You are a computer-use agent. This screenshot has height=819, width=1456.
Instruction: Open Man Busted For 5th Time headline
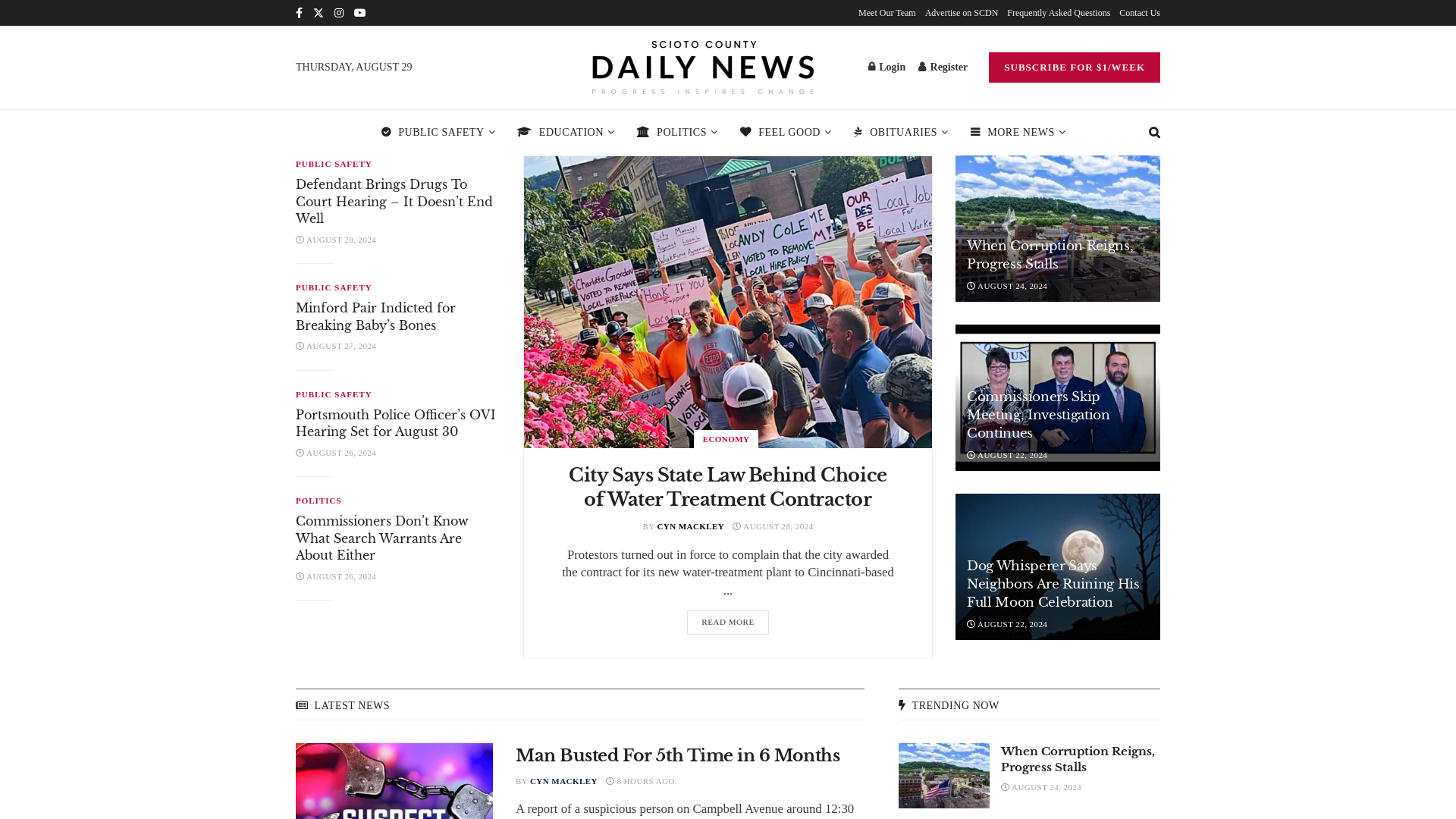tap(678, 756)
